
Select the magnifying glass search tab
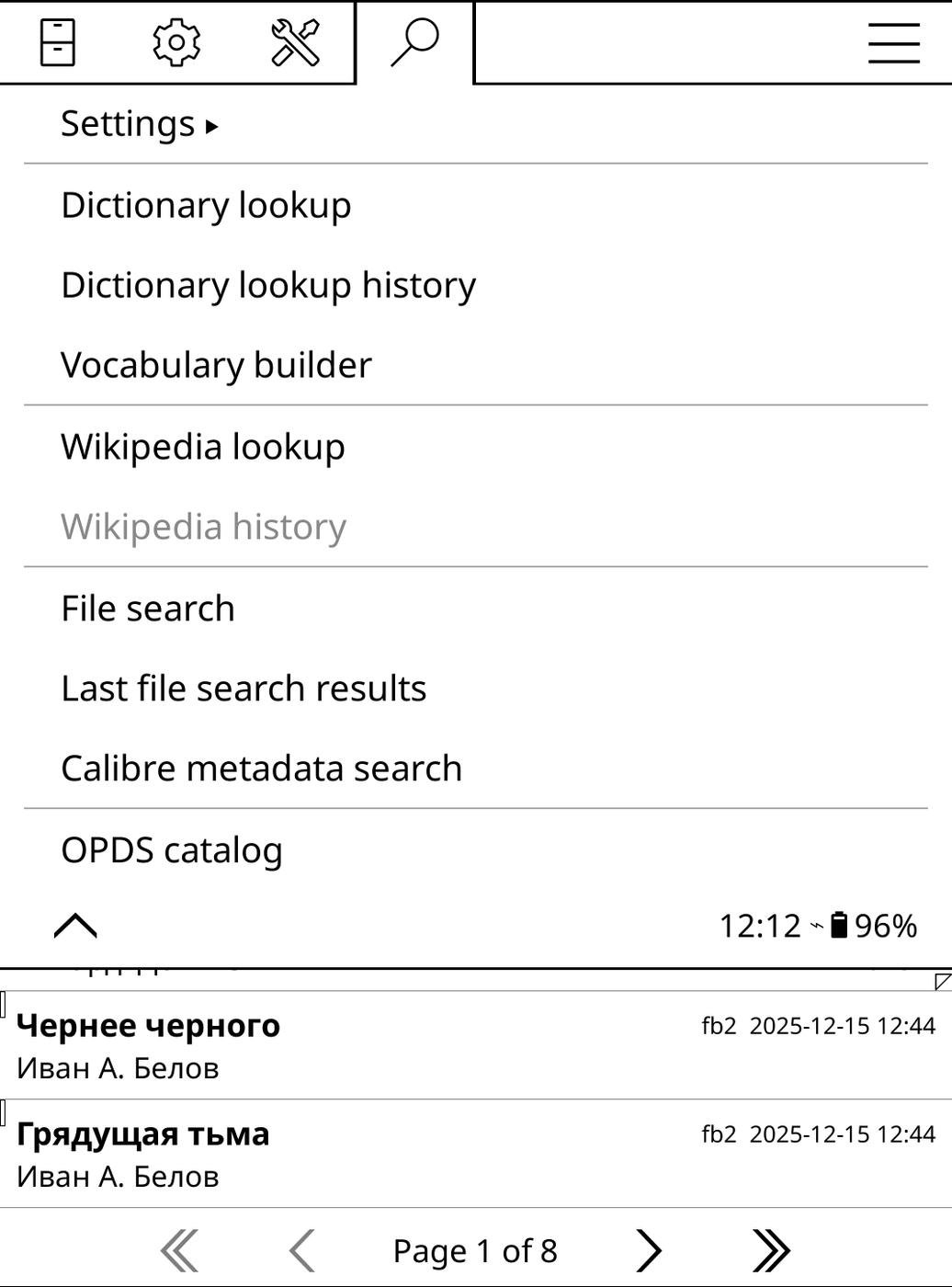[x=414, y=42]
